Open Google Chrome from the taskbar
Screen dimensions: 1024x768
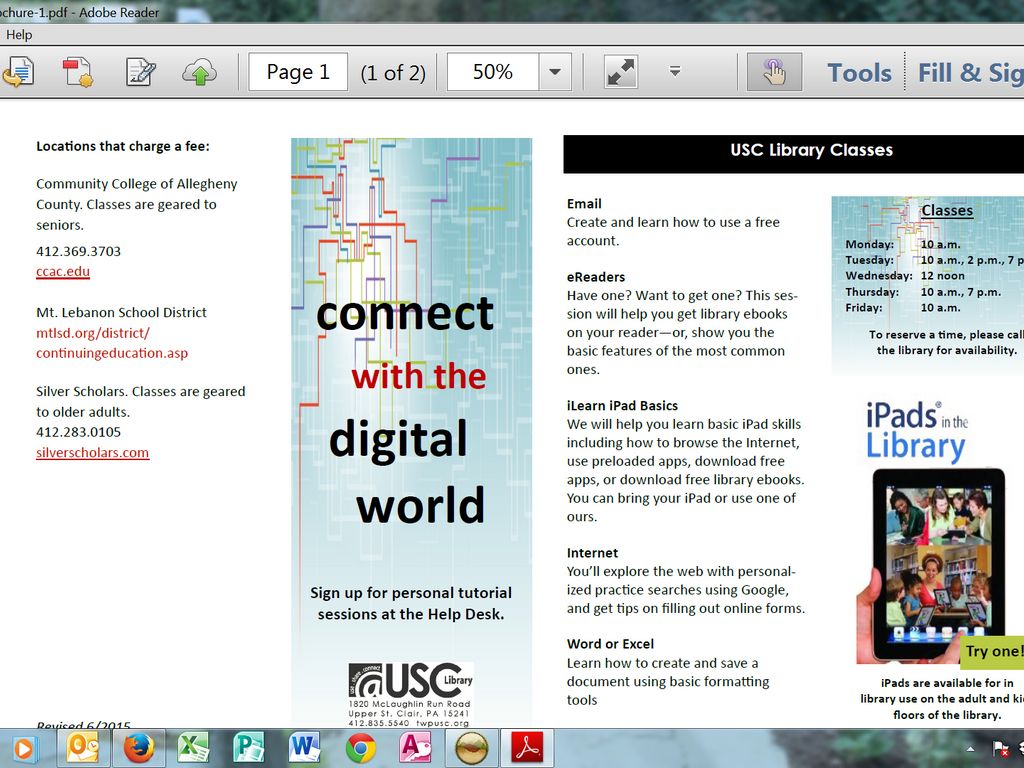361,748
